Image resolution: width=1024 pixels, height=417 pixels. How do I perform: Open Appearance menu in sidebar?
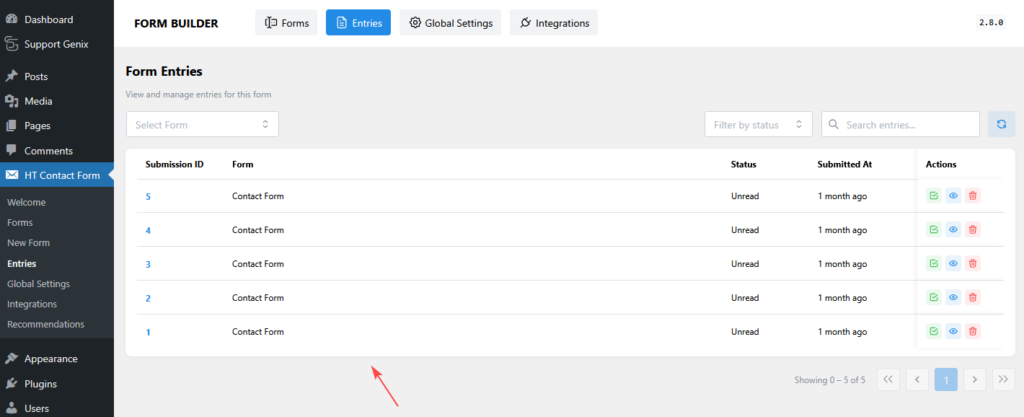point(50,358)
